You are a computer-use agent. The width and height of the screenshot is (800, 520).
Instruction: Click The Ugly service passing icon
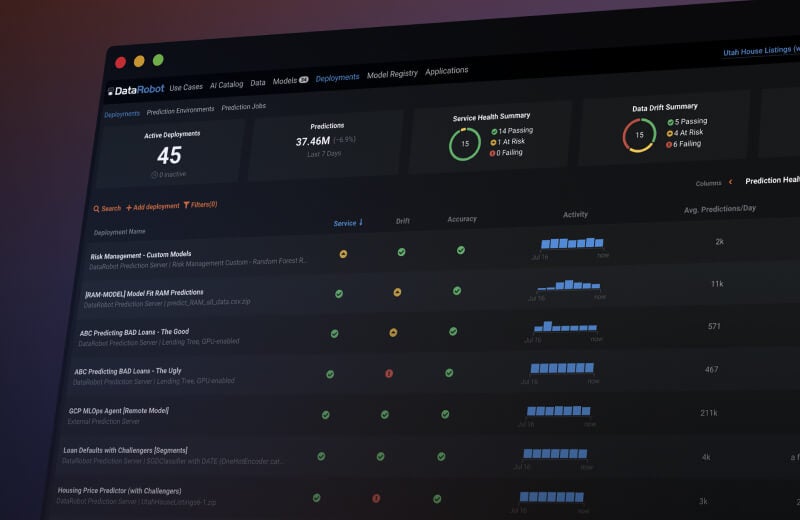coord(330,375)
